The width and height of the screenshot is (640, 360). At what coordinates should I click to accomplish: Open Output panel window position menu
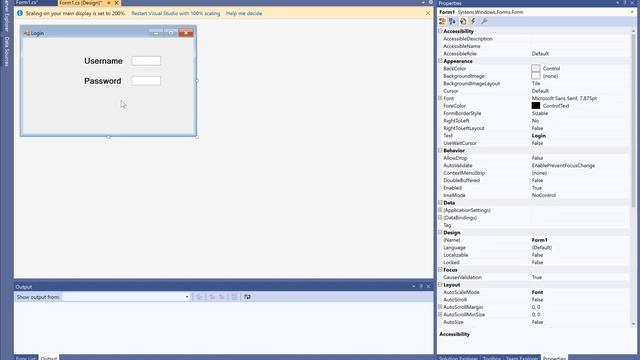tap(414, 287)
